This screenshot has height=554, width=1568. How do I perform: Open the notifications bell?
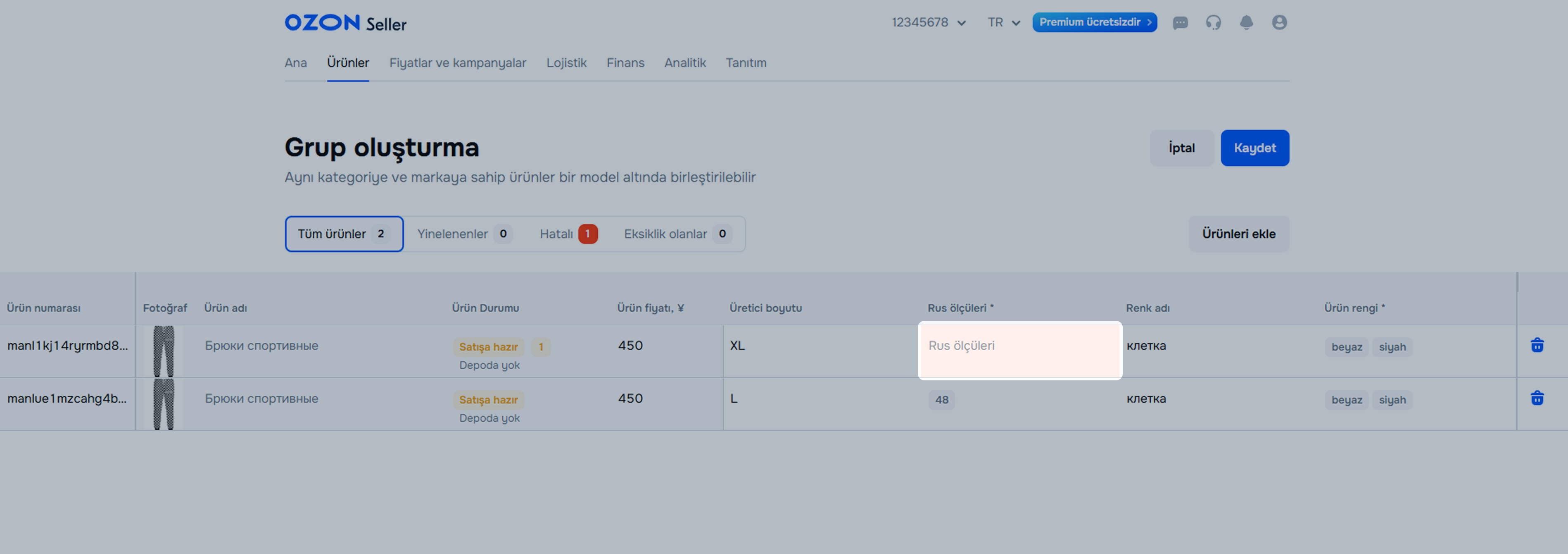pyautogui.click(x=1246, y=23)
